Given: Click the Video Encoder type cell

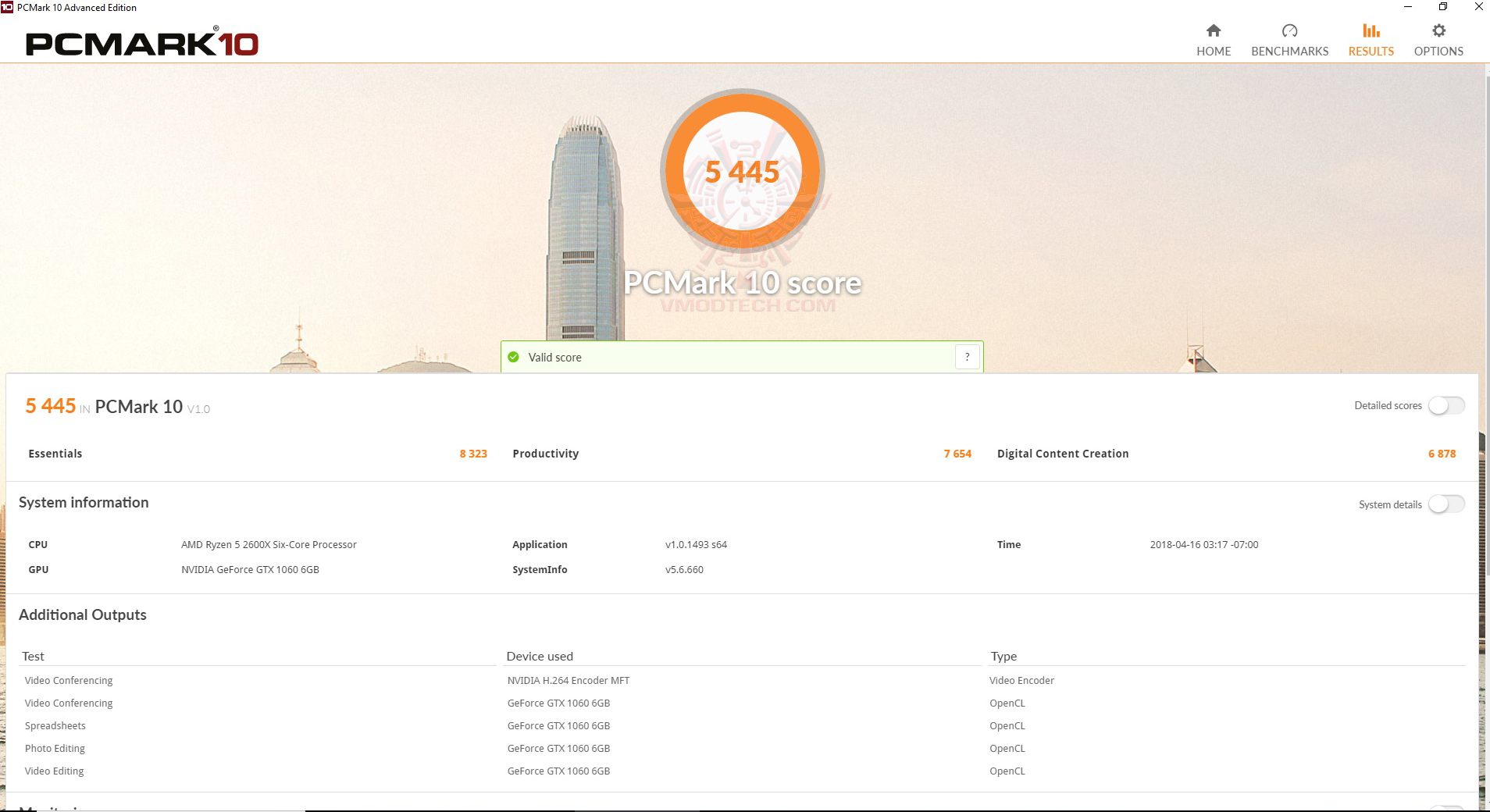Looking at the screenshot, I should coord(1021,681).
